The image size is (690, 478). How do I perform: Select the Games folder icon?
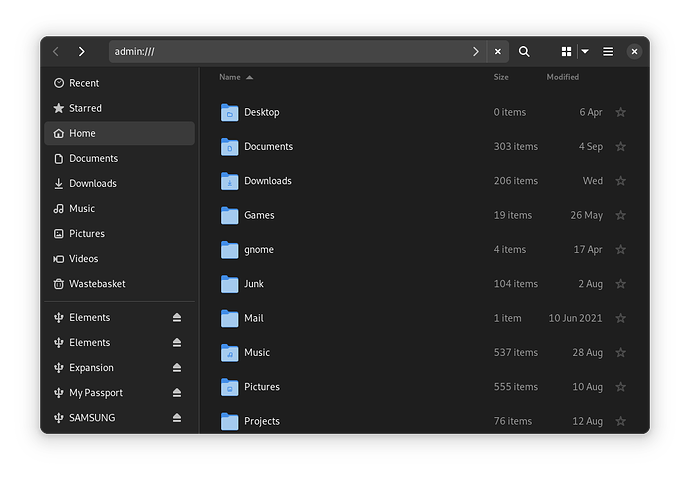[229, 216]
